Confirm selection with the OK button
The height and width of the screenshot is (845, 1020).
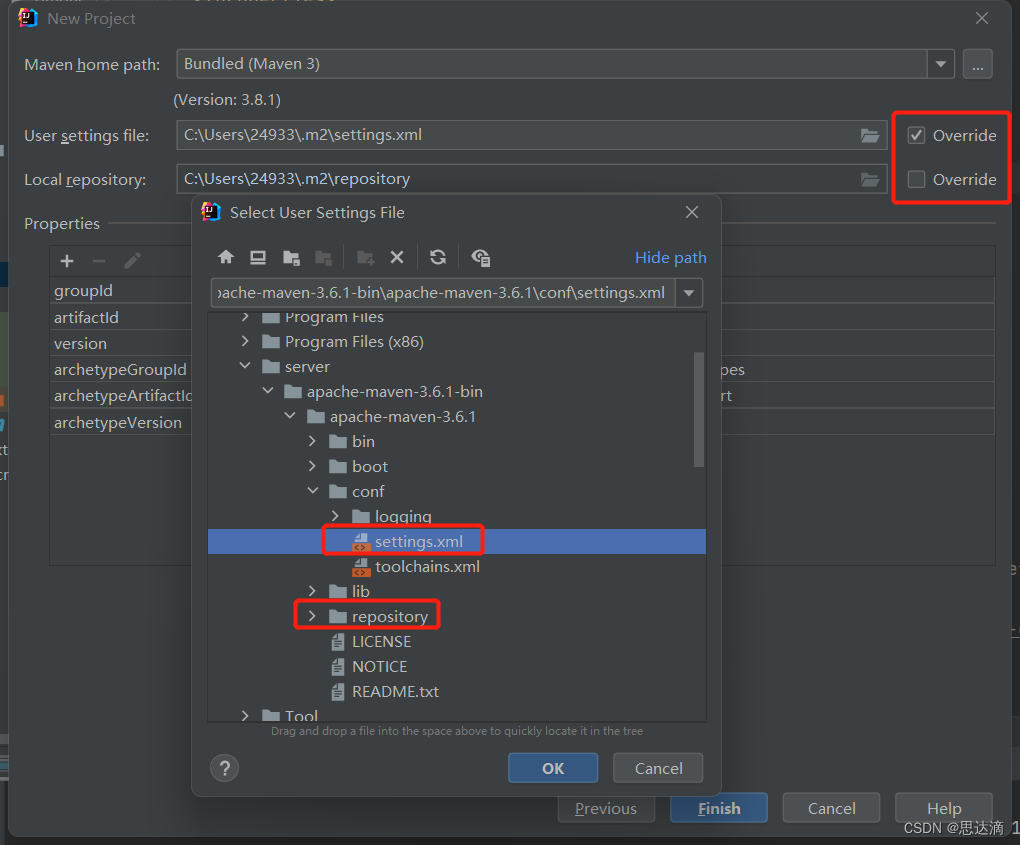553,768
